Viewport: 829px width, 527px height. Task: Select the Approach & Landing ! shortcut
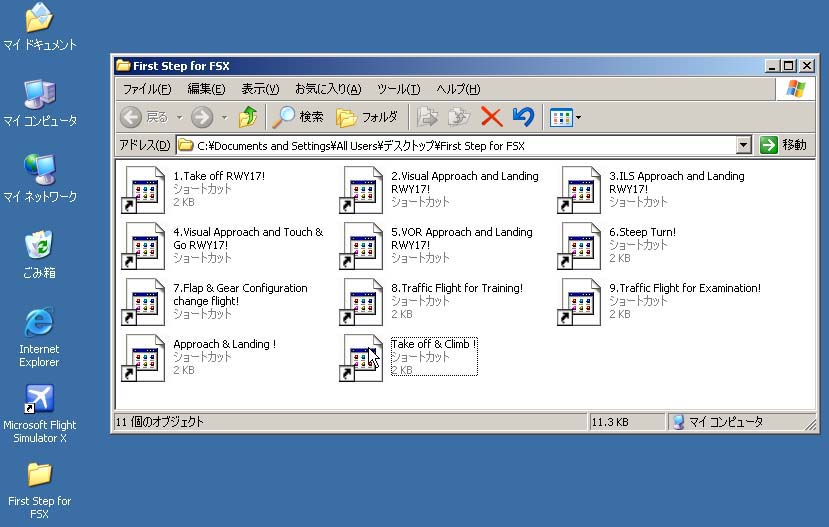[144, 358]
